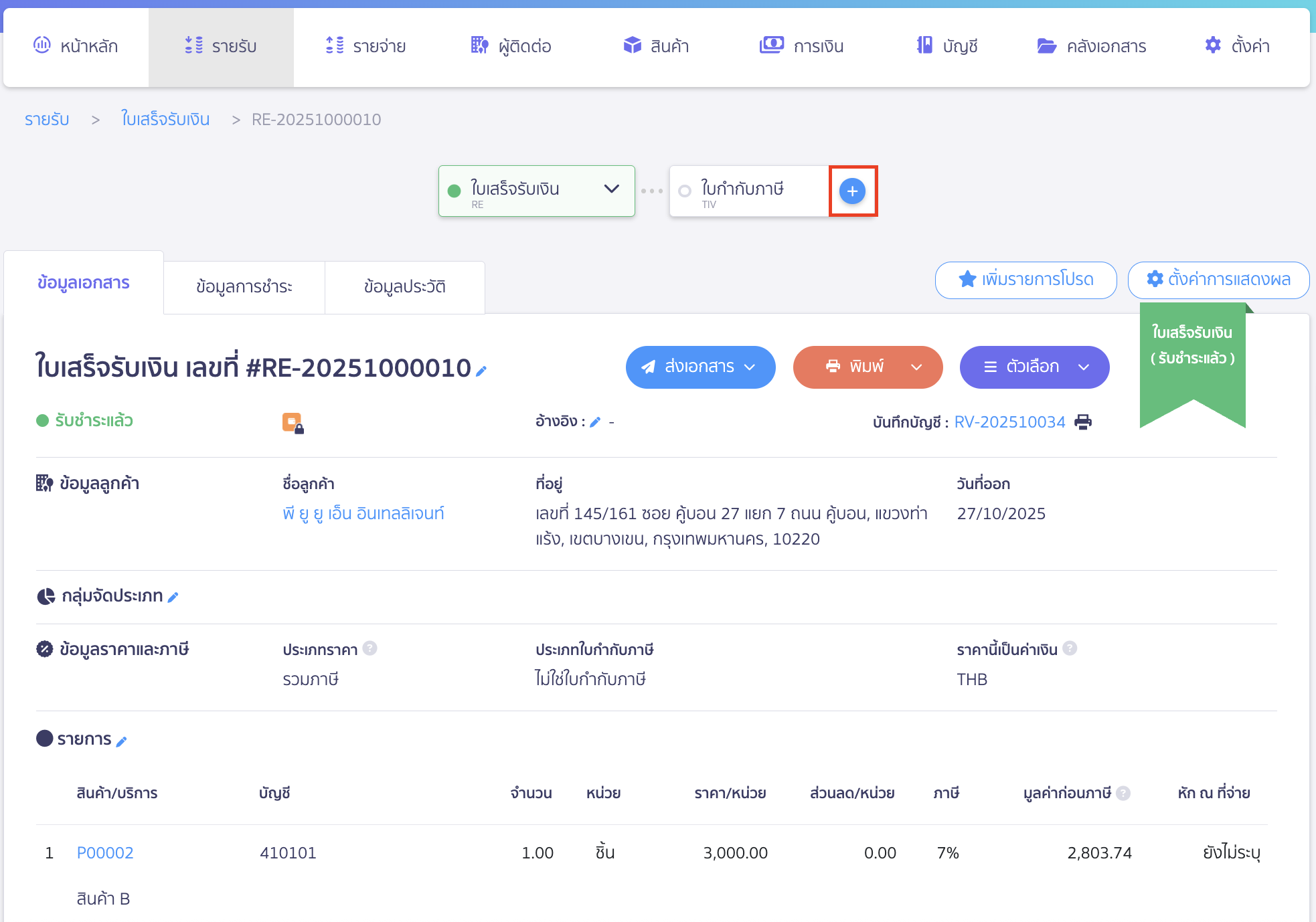This screenshot has width=1316, height=922.
Task: Select the รายจ่าย expenses icon
Action: 334,45
